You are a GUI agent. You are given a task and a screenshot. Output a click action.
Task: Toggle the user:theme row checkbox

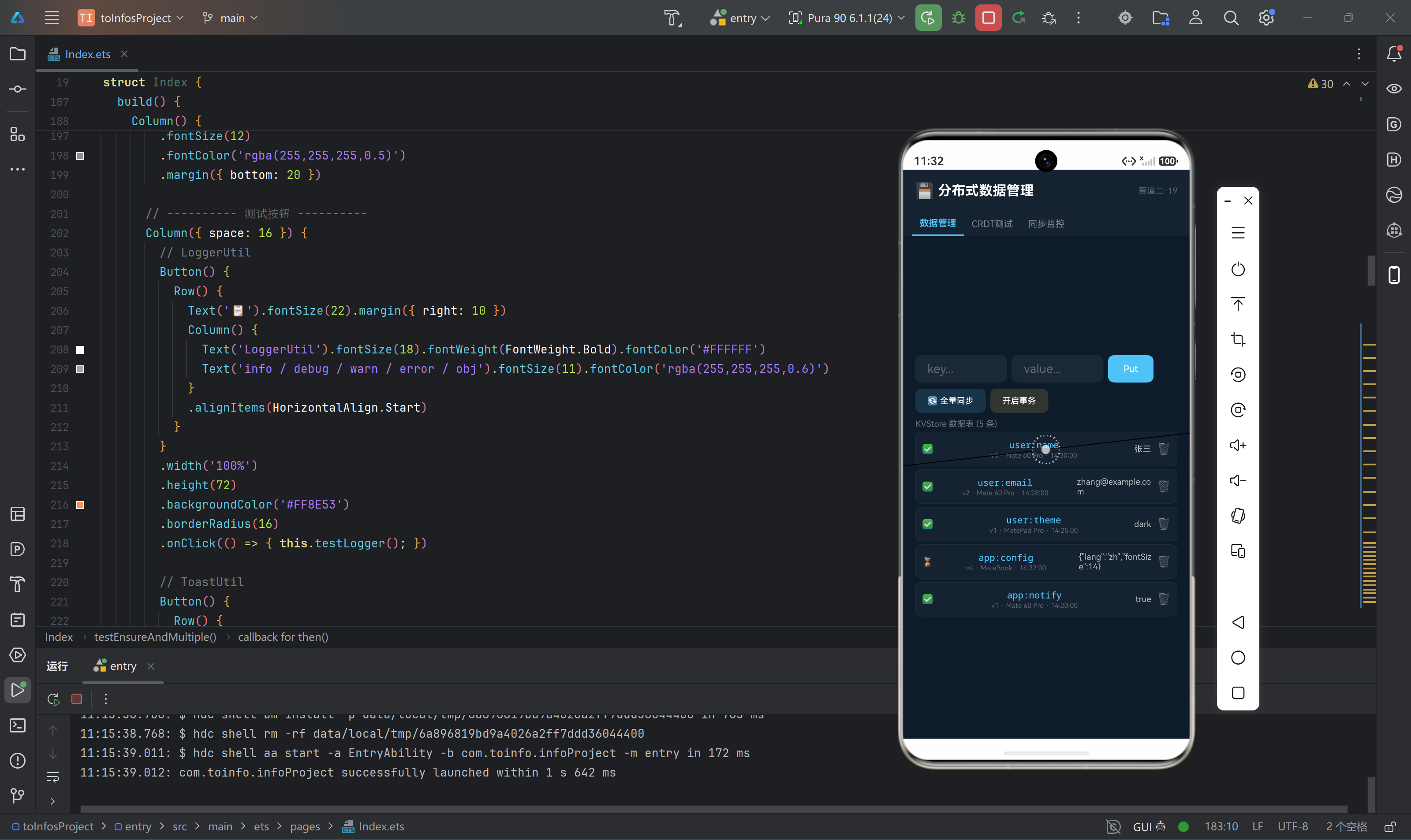pyautogui.click(x=927, y=524)
